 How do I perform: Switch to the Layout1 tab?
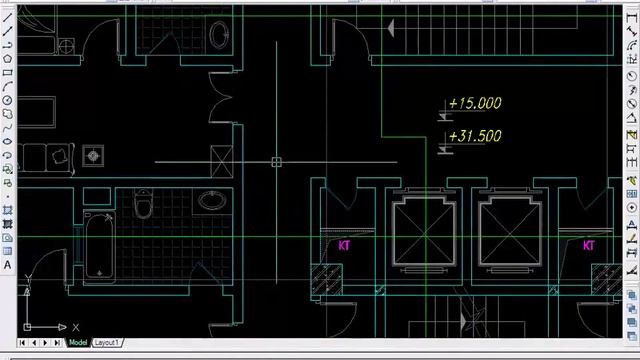[x=107, y=342]
